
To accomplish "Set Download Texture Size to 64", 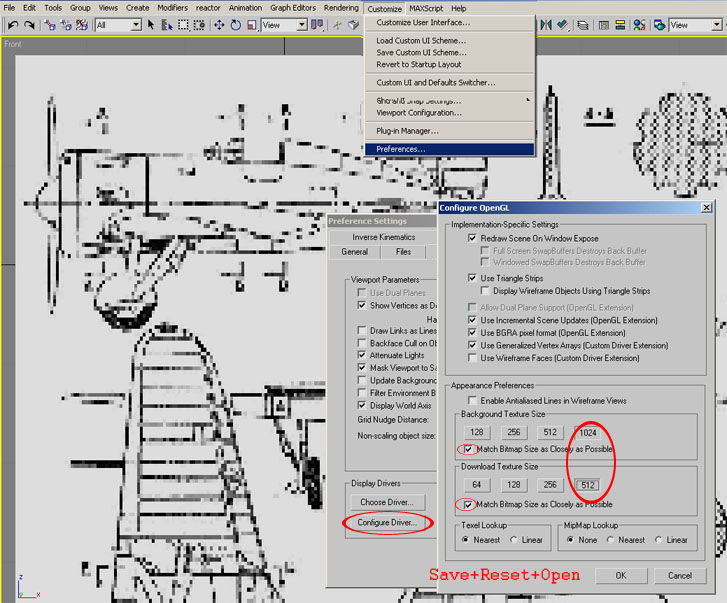I will click(x=477, y=485).
